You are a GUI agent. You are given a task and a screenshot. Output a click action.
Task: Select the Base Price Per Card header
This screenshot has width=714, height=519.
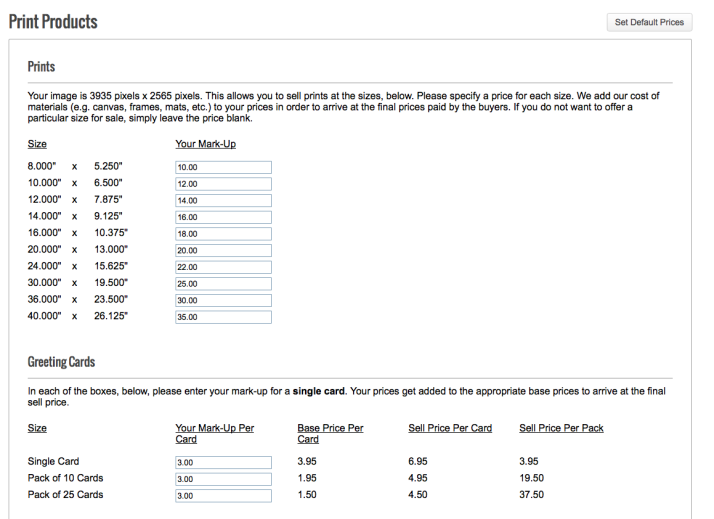tap(330, 433)
